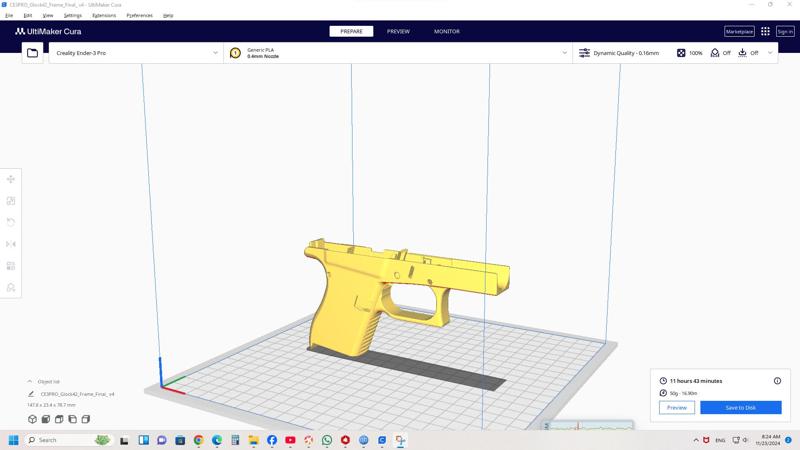Image resolution: width=800 pixels, height=450 pixels.
Task: Open WhatsApp from the taskbar
Action: tap(327, 440)
